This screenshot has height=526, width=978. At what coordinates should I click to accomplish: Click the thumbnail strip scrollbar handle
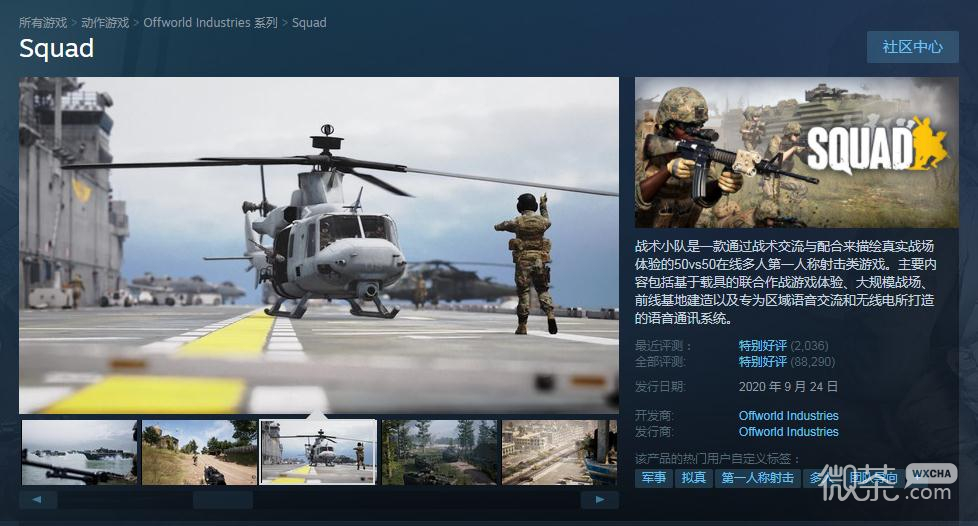point(223,500)
